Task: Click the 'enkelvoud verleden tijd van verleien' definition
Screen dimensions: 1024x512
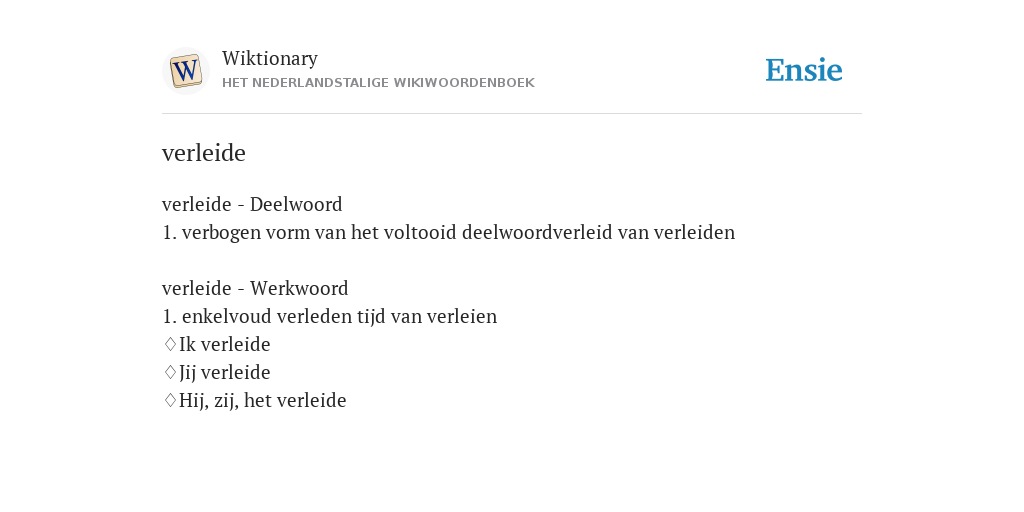Action: click(330, 316)
